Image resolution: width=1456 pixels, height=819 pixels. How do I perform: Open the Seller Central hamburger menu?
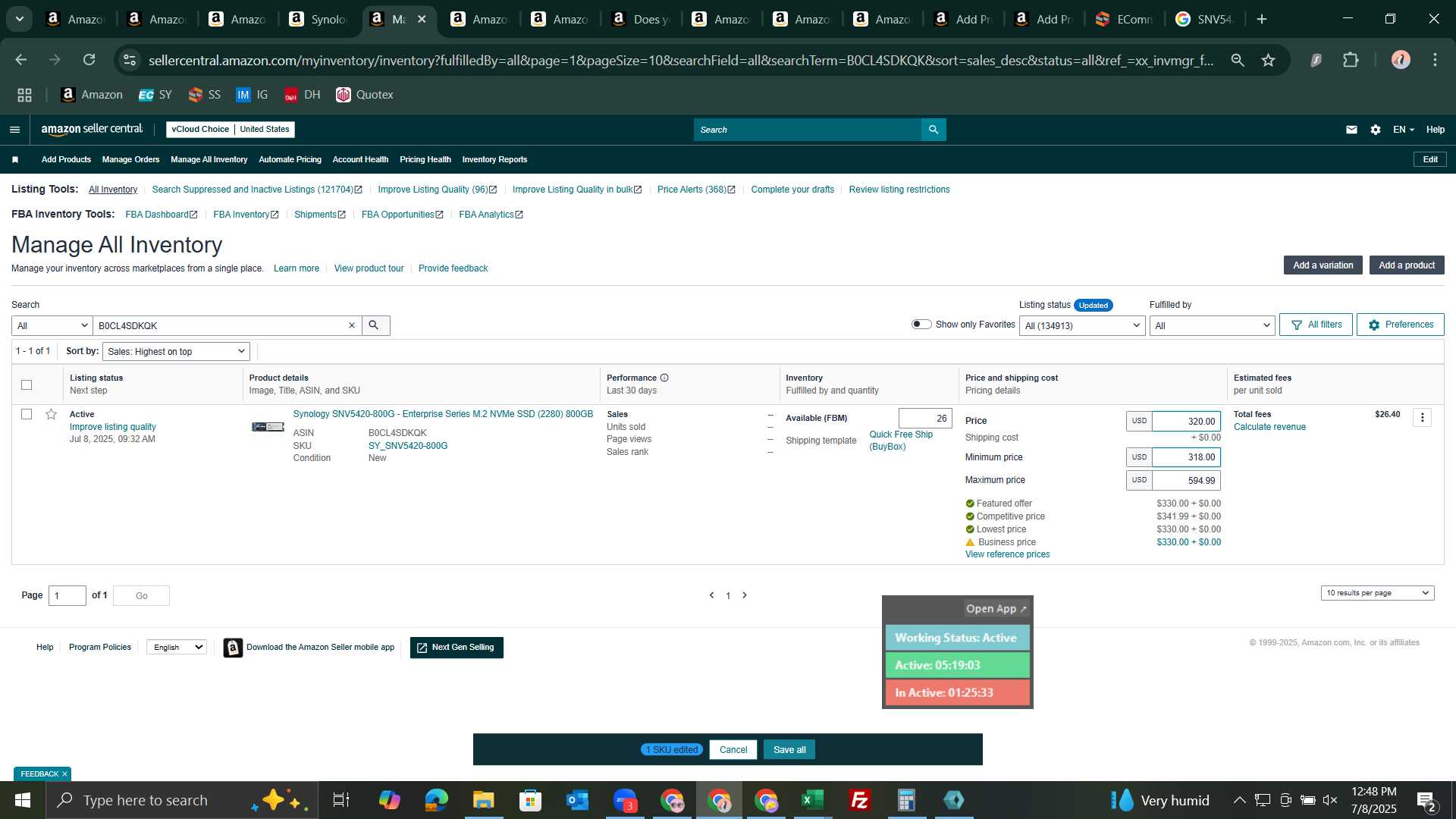click(x=14, y=130)
